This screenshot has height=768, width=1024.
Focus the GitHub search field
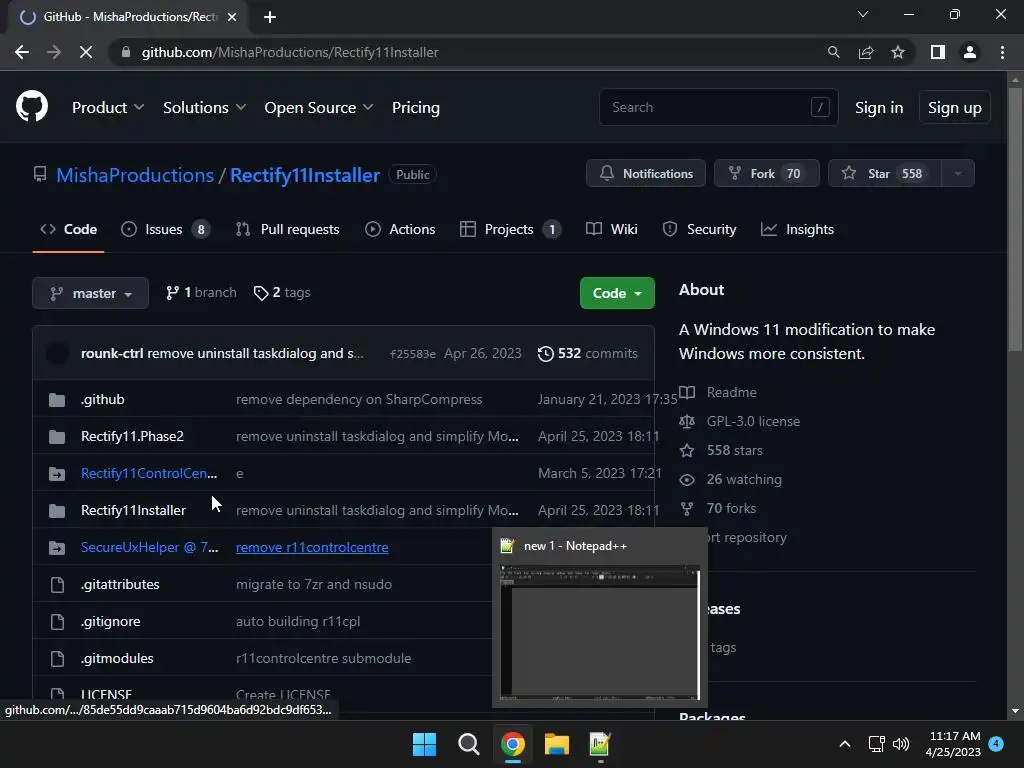[x=718, y=107]
